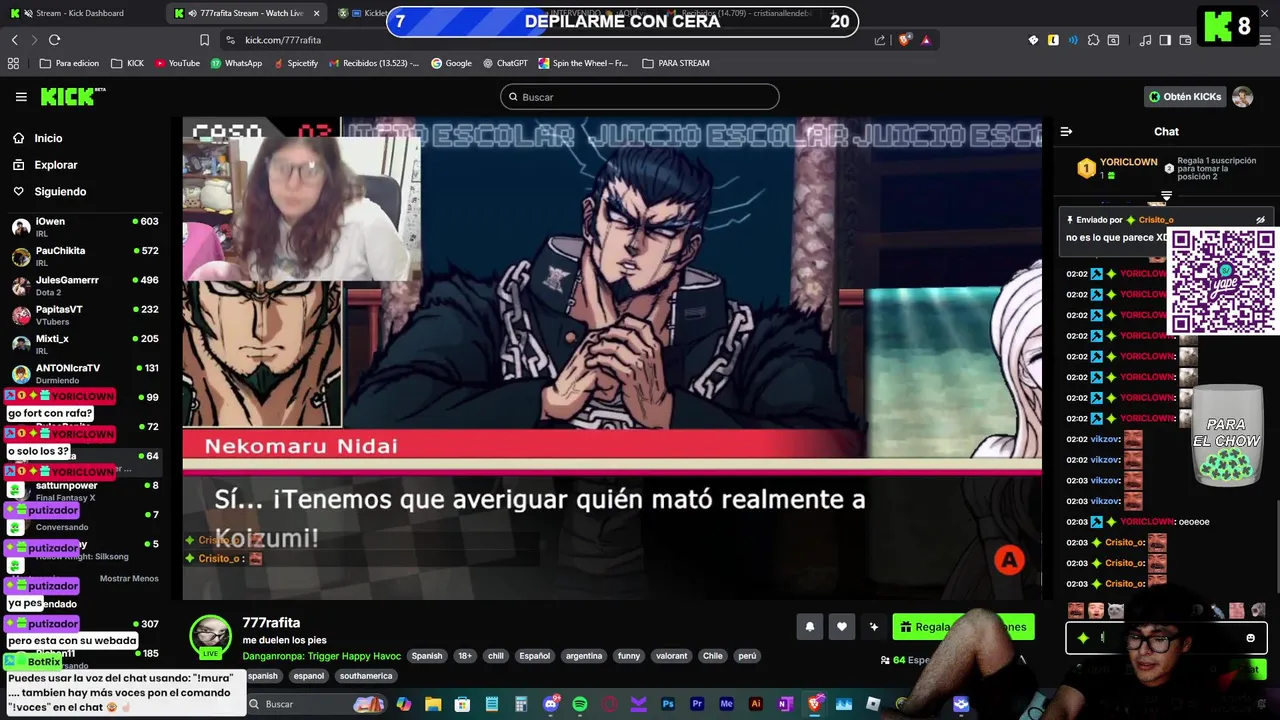Click the kick.com/777rafita address bar
1280x720 pixels.
(x=540, y=40)
